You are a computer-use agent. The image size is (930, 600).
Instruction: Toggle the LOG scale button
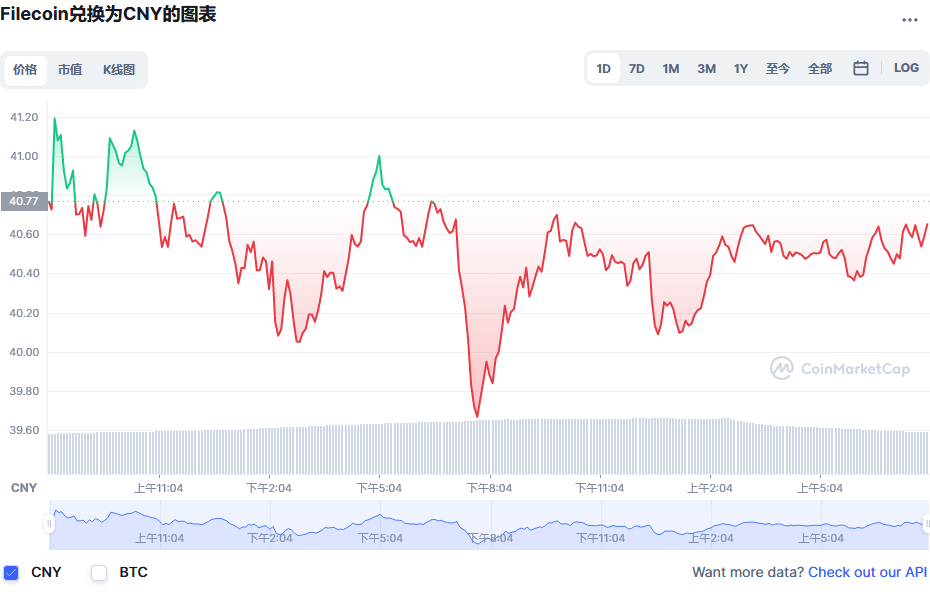click(906, 68)
